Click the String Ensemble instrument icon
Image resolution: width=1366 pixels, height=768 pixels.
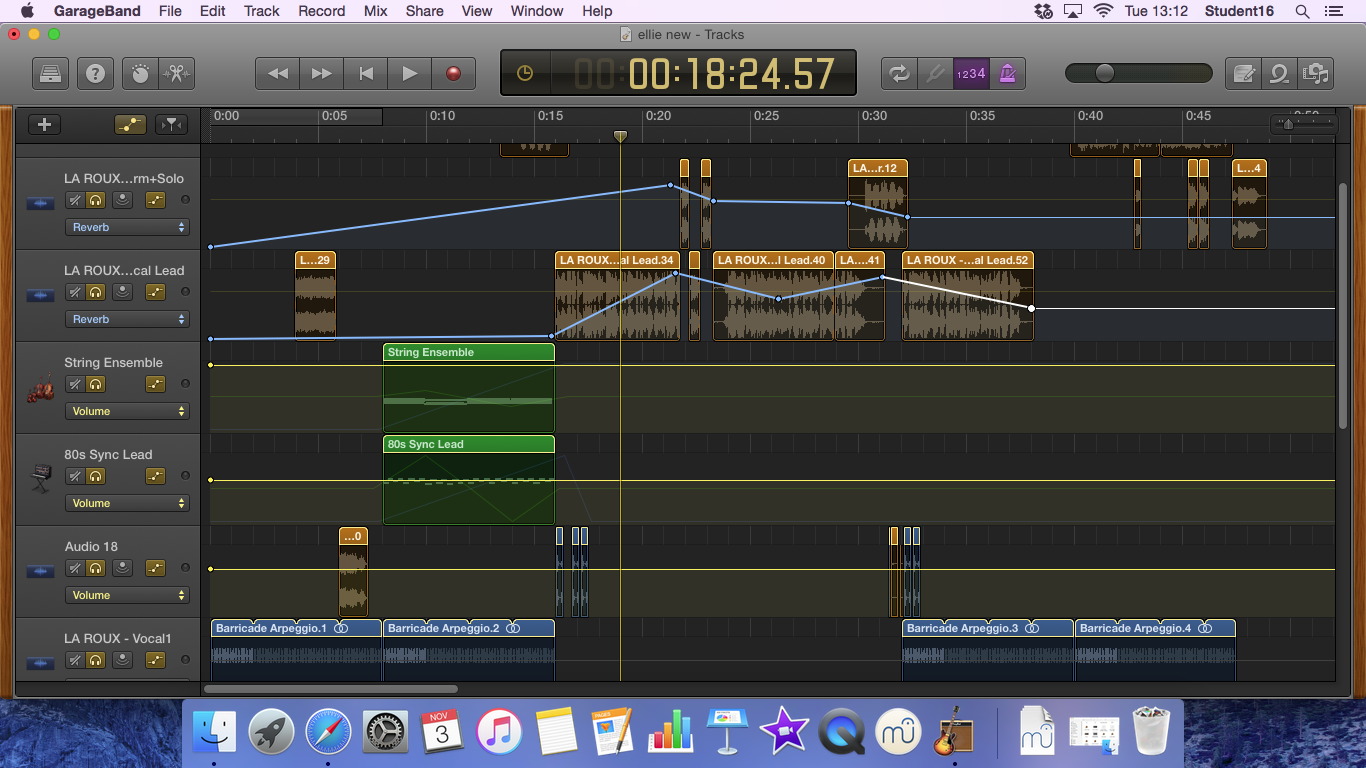tap(40, 390)
